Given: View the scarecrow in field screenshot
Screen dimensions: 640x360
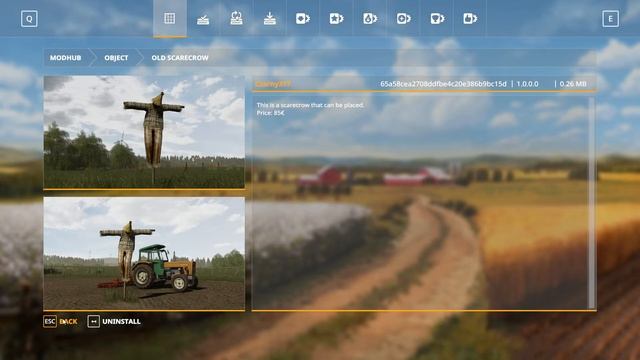Looking at the screenshot, I should [144, 132].
